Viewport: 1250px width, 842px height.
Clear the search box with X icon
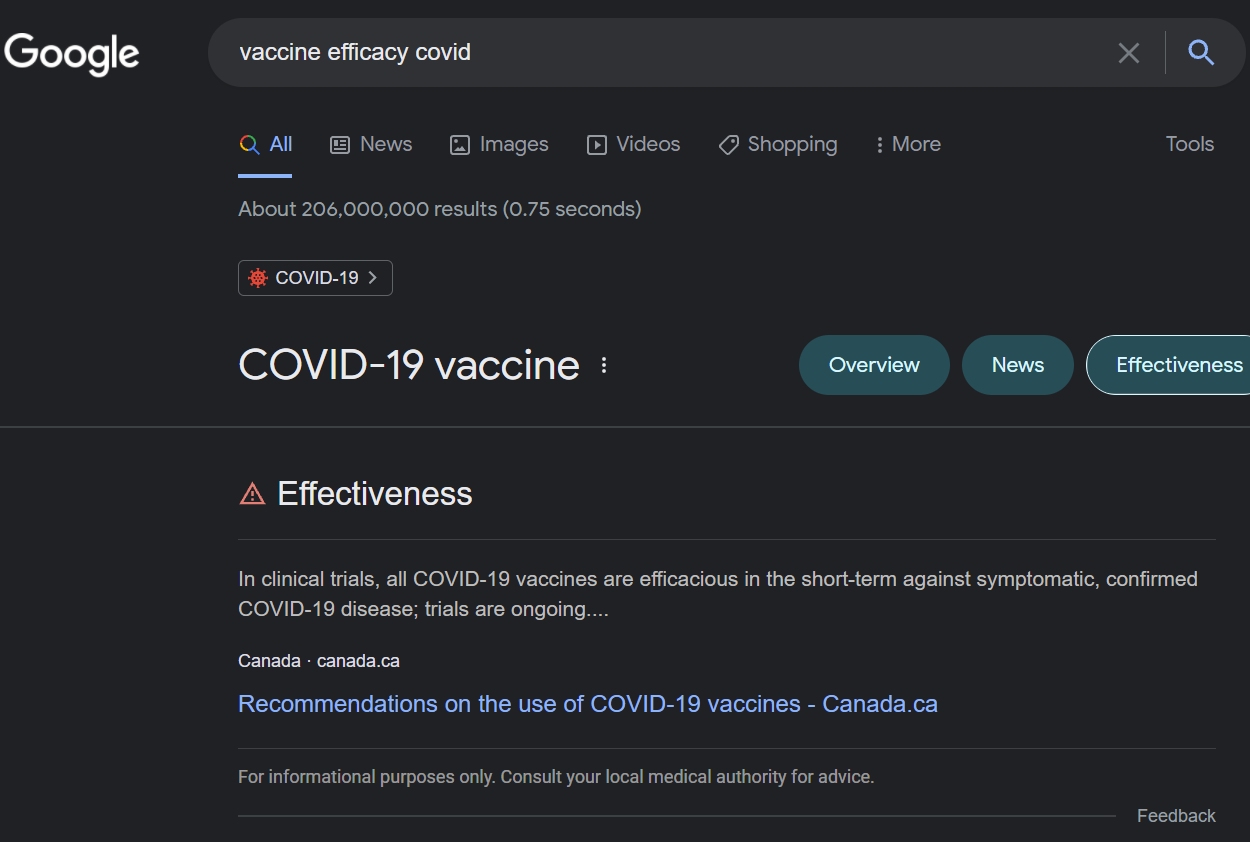pos(1129,53)
